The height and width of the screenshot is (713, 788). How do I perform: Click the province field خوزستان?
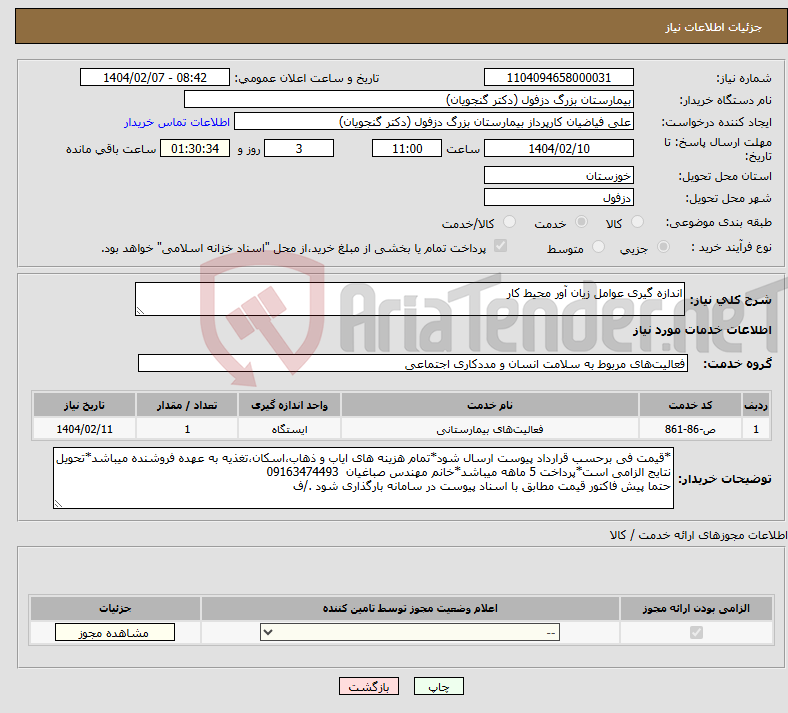coord(558,175)
